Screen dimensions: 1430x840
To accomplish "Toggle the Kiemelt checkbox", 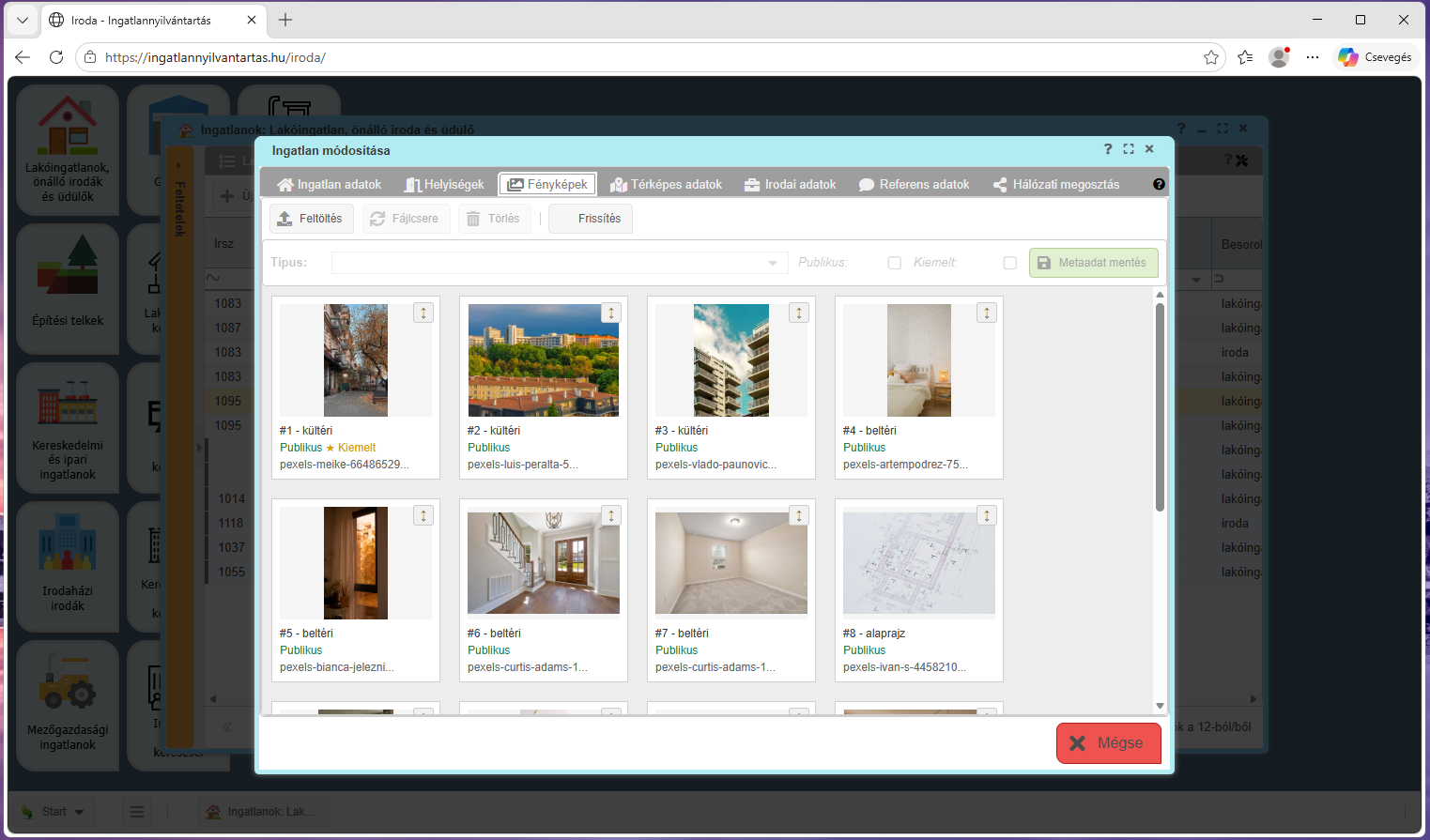I will (x=1010, y=263).
